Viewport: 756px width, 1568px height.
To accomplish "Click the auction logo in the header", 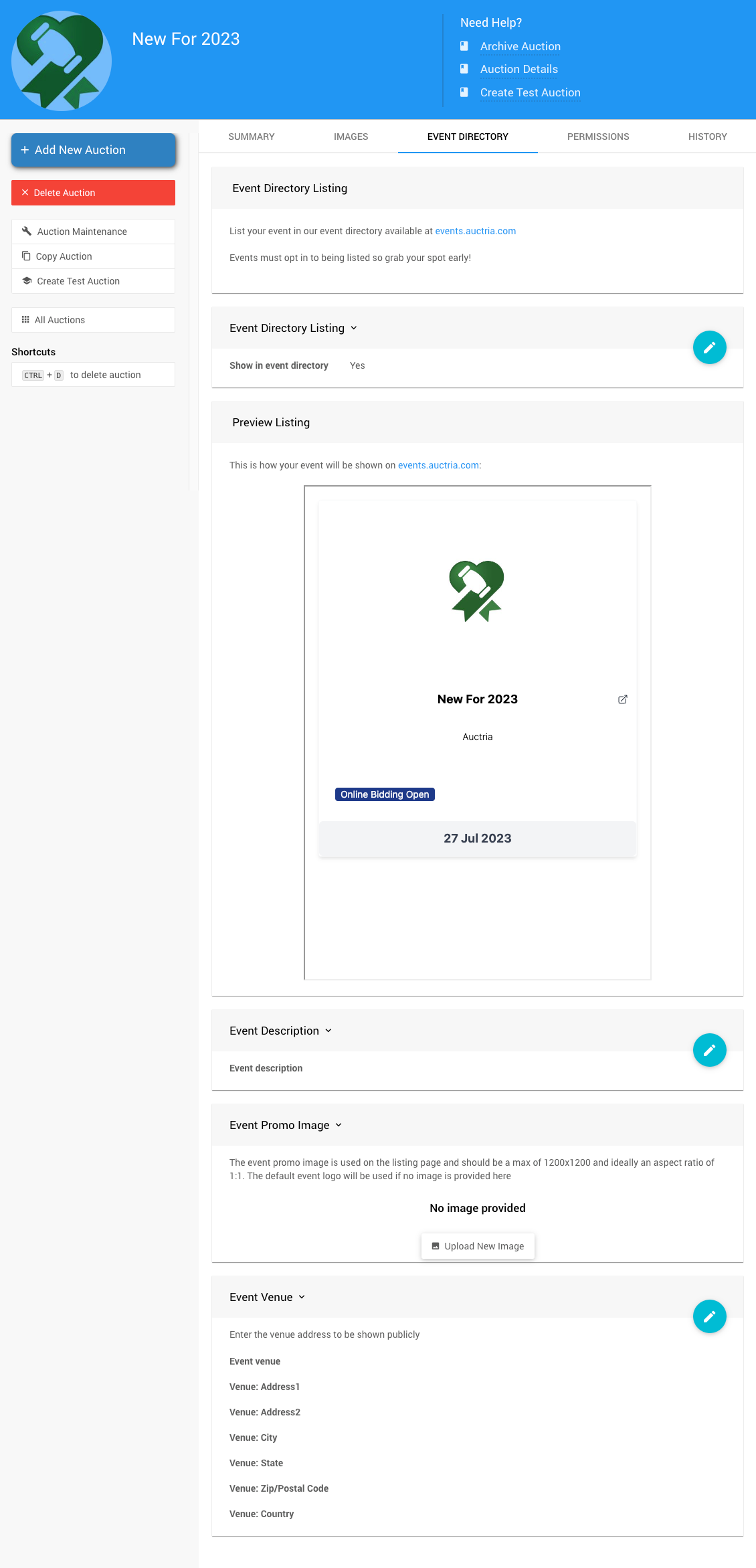I will [x=62, y=61].
